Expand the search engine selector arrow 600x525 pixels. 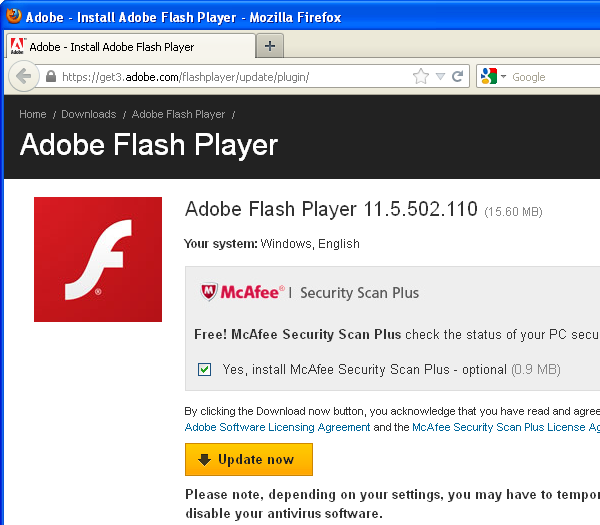[503, 77]
